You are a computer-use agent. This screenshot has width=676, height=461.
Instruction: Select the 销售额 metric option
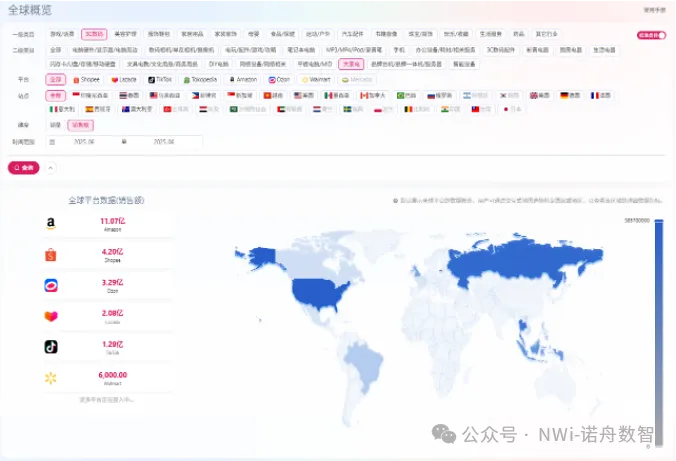click(80, 125)
